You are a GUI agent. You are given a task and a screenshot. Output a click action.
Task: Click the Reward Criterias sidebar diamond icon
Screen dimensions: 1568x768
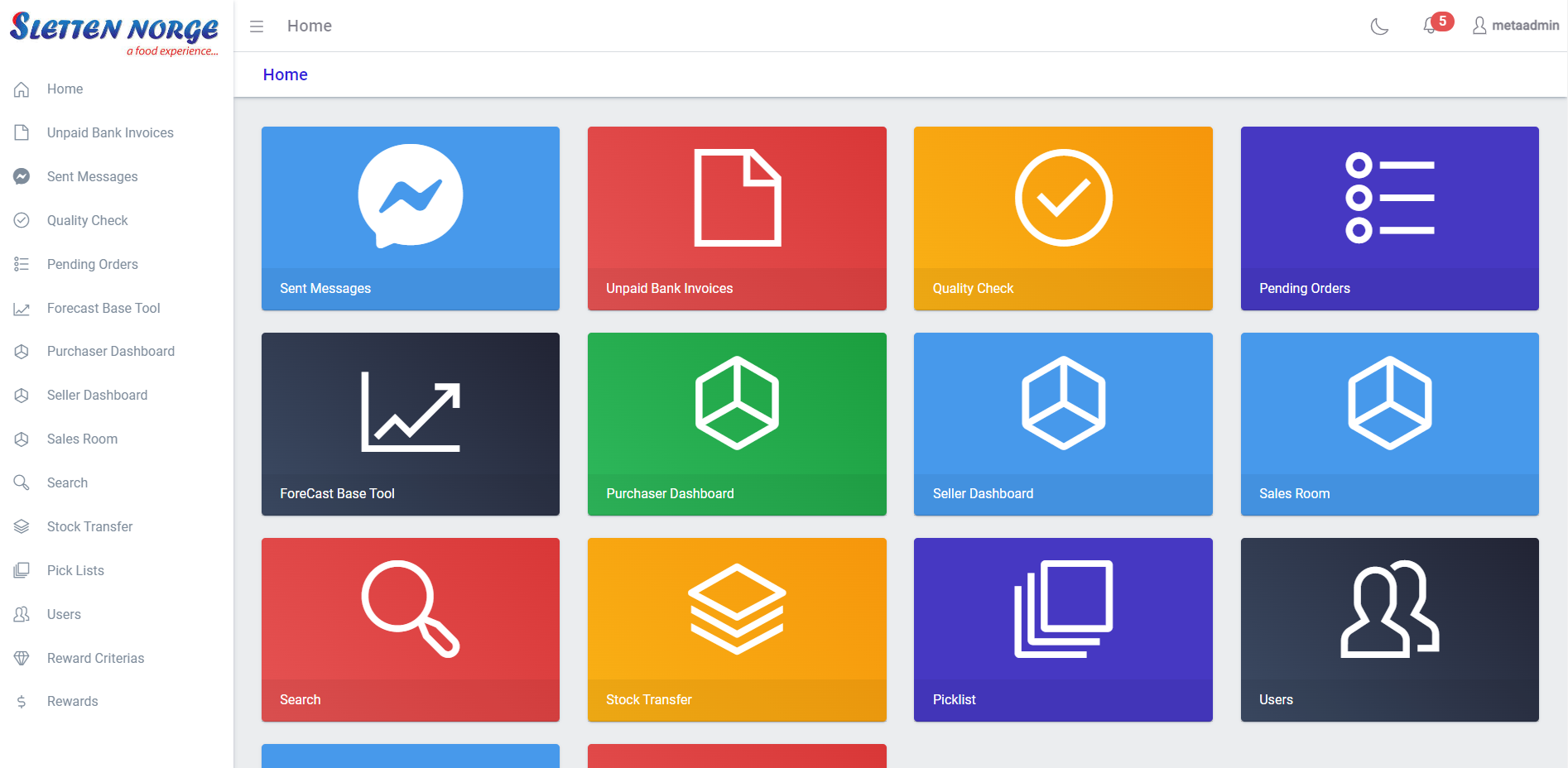tap(22, 658)
